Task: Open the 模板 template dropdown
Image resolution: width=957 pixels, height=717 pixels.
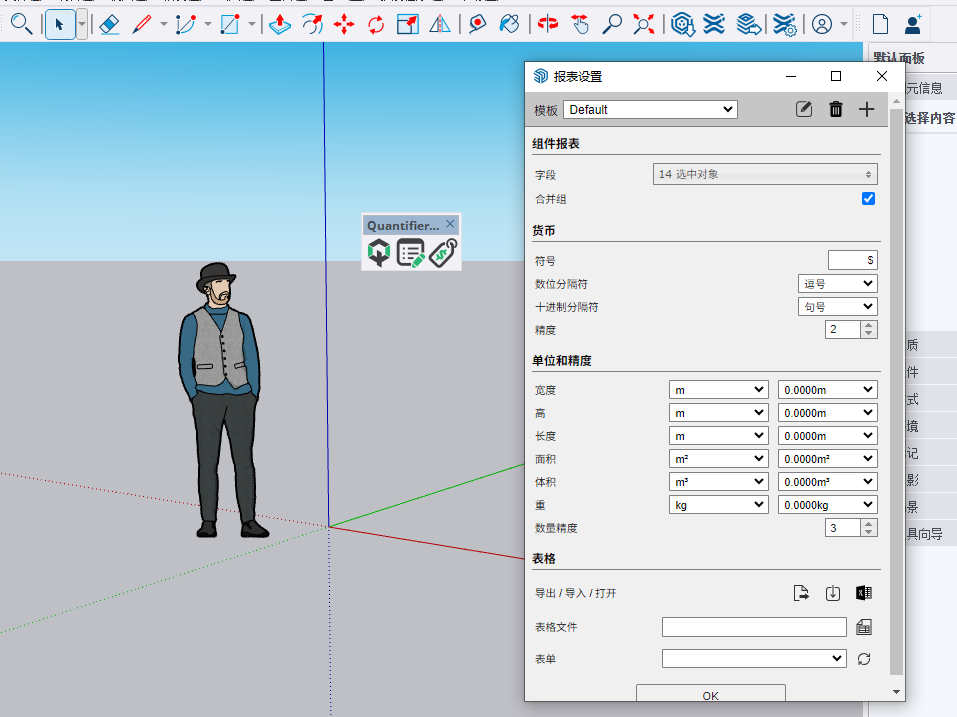Action: [650, 109]
